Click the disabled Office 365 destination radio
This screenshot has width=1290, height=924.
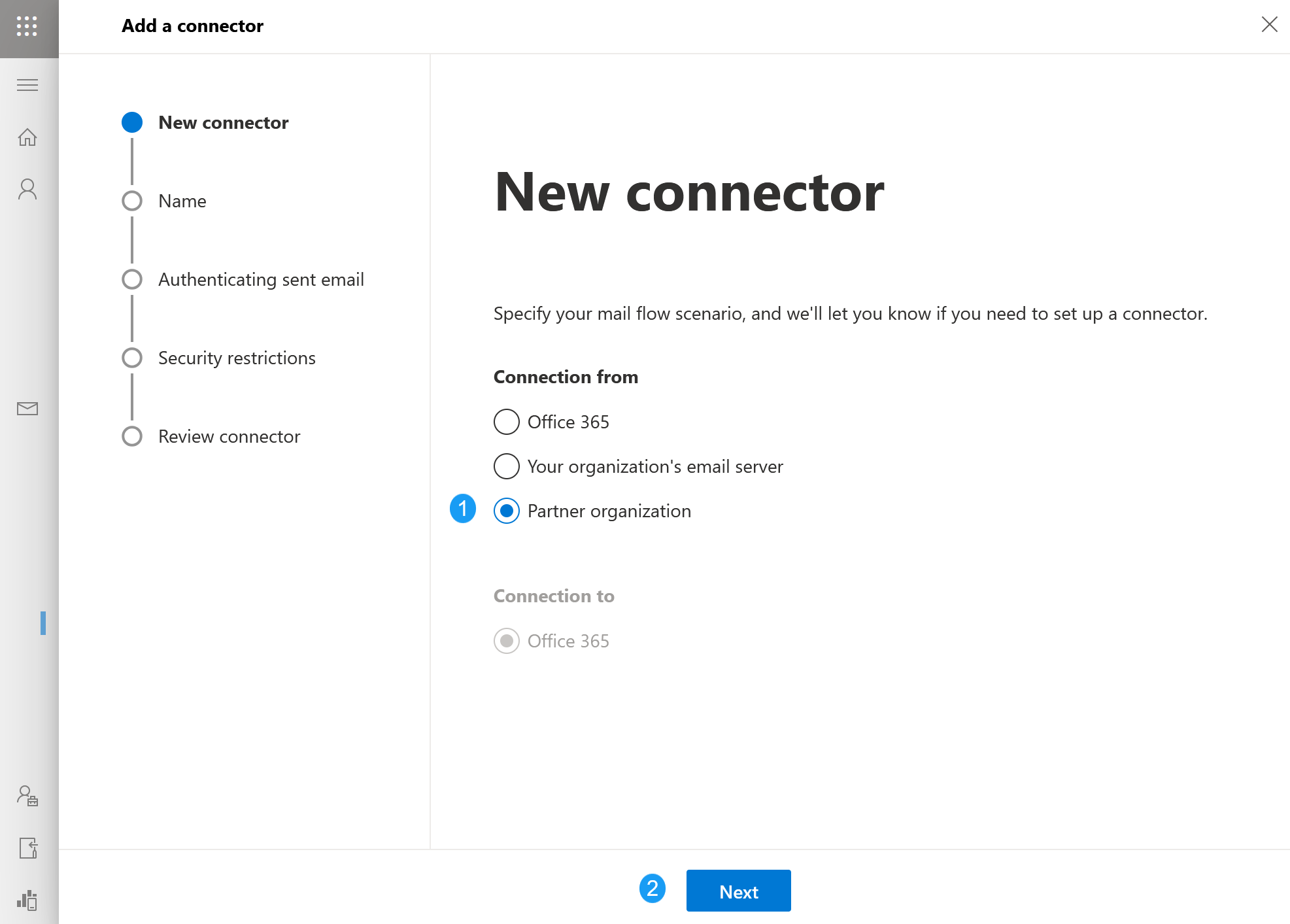click(x=507, y=641)
